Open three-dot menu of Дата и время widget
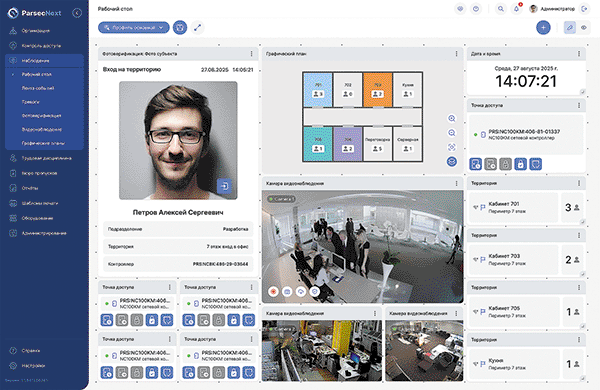 579,54
